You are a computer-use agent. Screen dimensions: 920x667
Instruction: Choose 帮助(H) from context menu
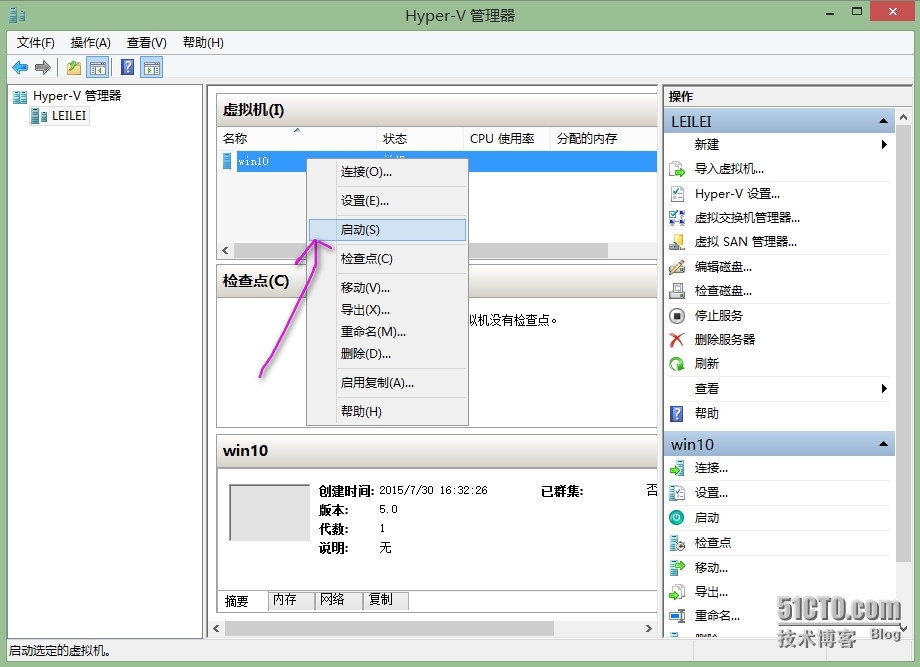(387, 411)
